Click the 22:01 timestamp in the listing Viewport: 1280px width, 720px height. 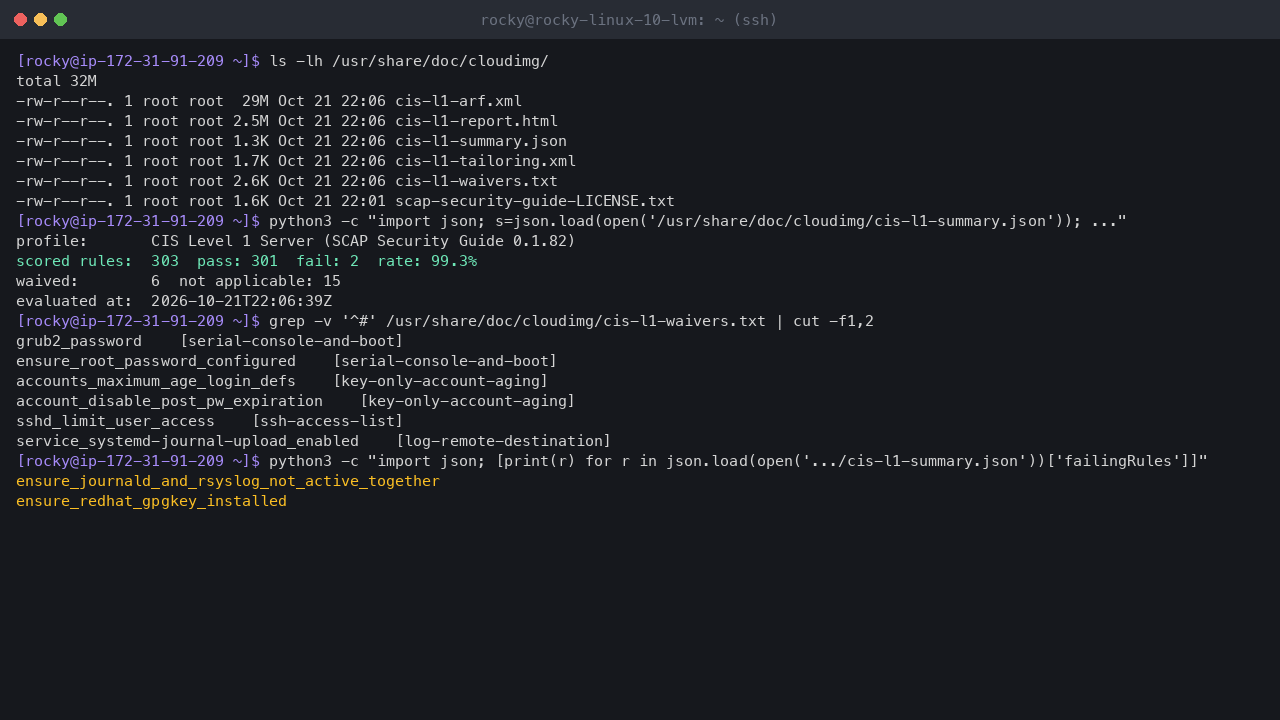click(363, 201)
